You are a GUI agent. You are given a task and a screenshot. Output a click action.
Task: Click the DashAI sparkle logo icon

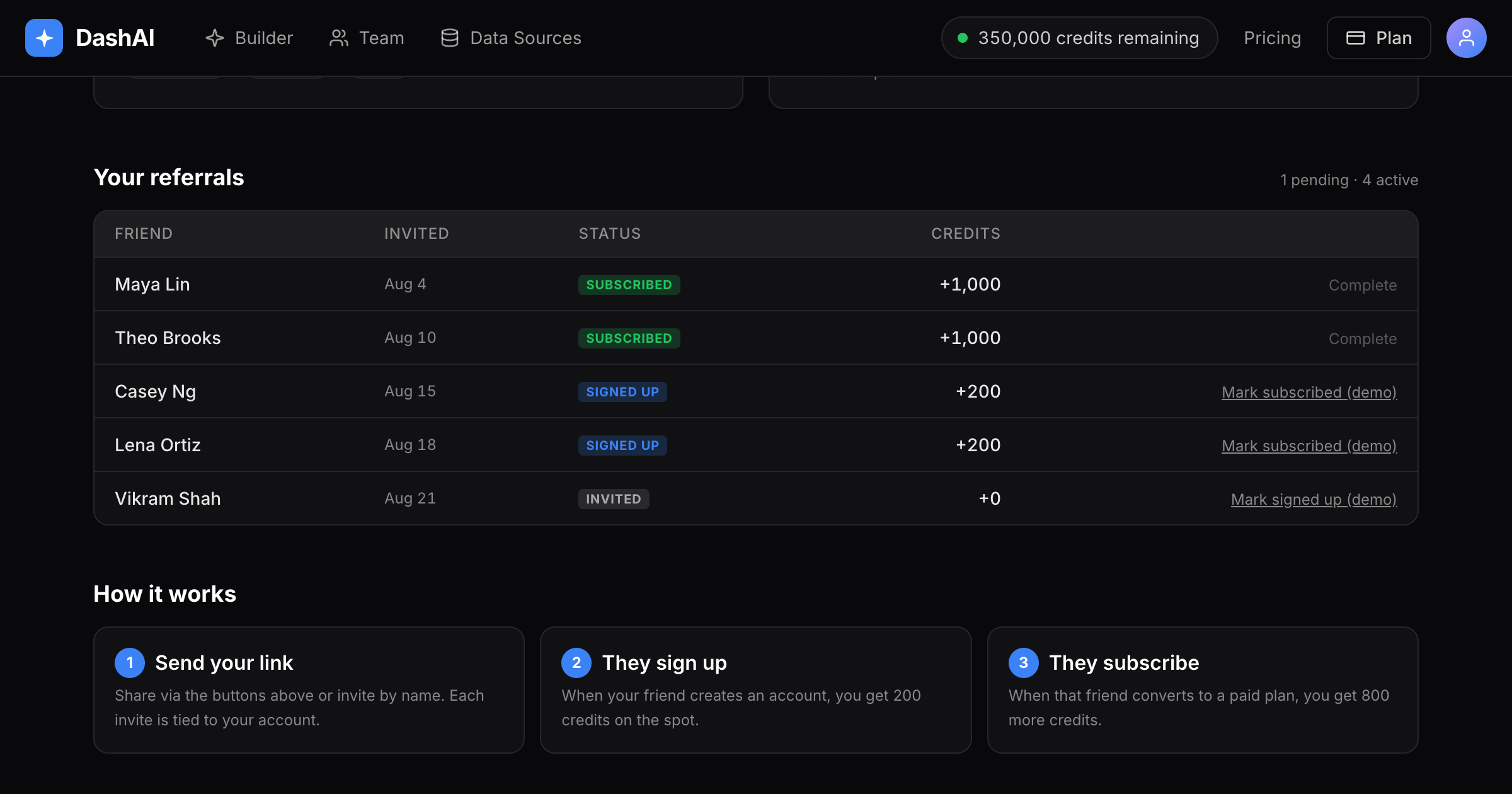point(44,38)
